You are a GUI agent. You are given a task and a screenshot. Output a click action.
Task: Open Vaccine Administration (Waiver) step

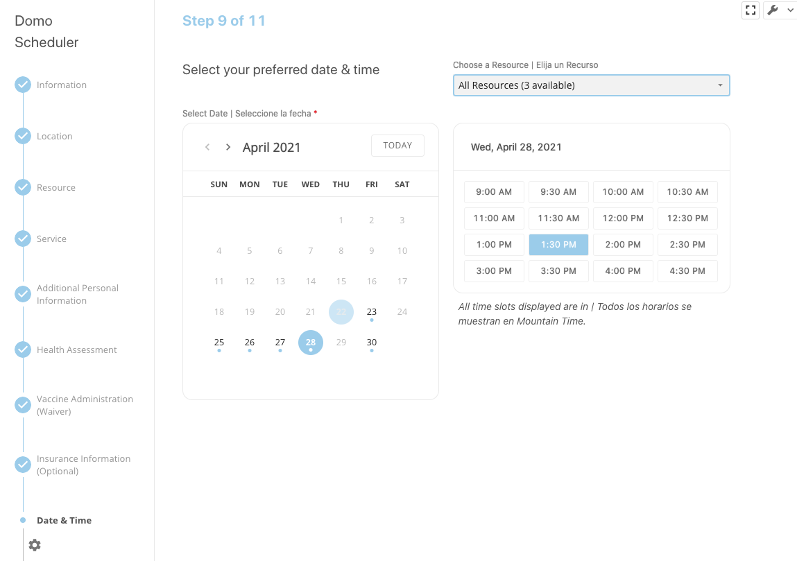(x=85, y=405)
